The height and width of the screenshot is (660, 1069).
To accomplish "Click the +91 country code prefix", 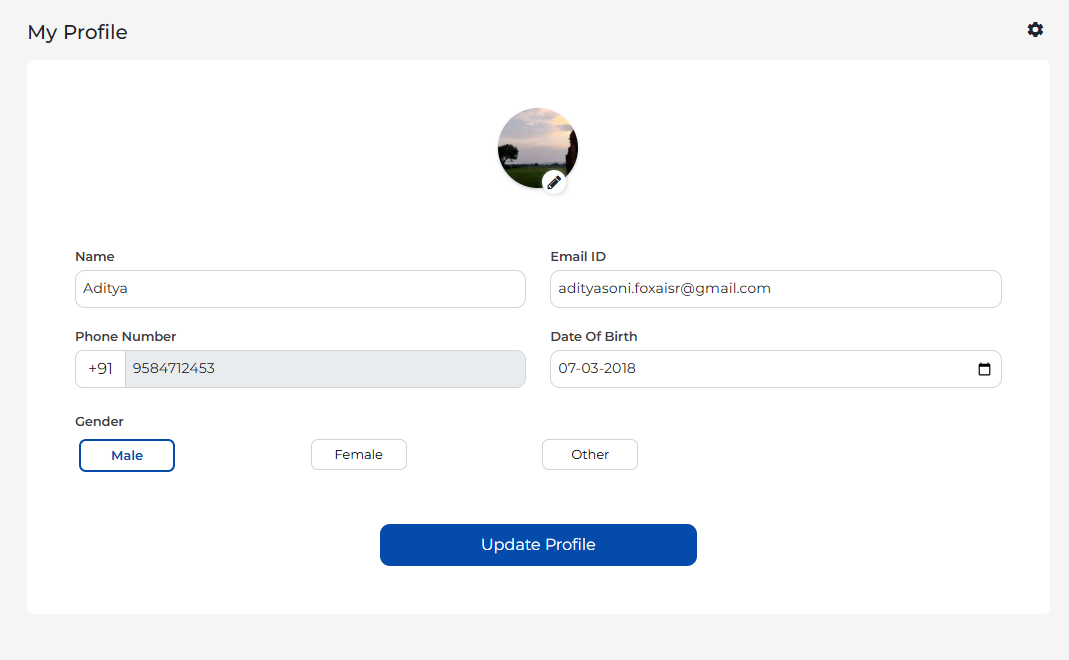I will pos(100,369).
